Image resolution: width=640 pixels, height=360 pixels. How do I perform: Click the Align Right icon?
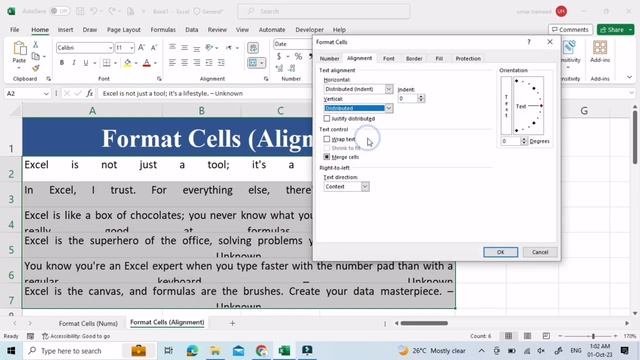pyautogui.click(x=197, y=63)
